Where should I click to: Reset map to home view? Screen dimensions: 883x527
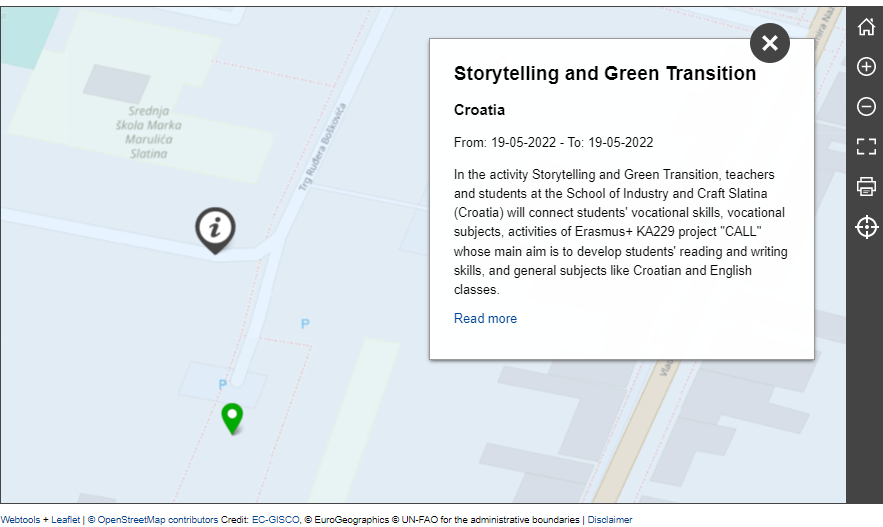[866, 26]
